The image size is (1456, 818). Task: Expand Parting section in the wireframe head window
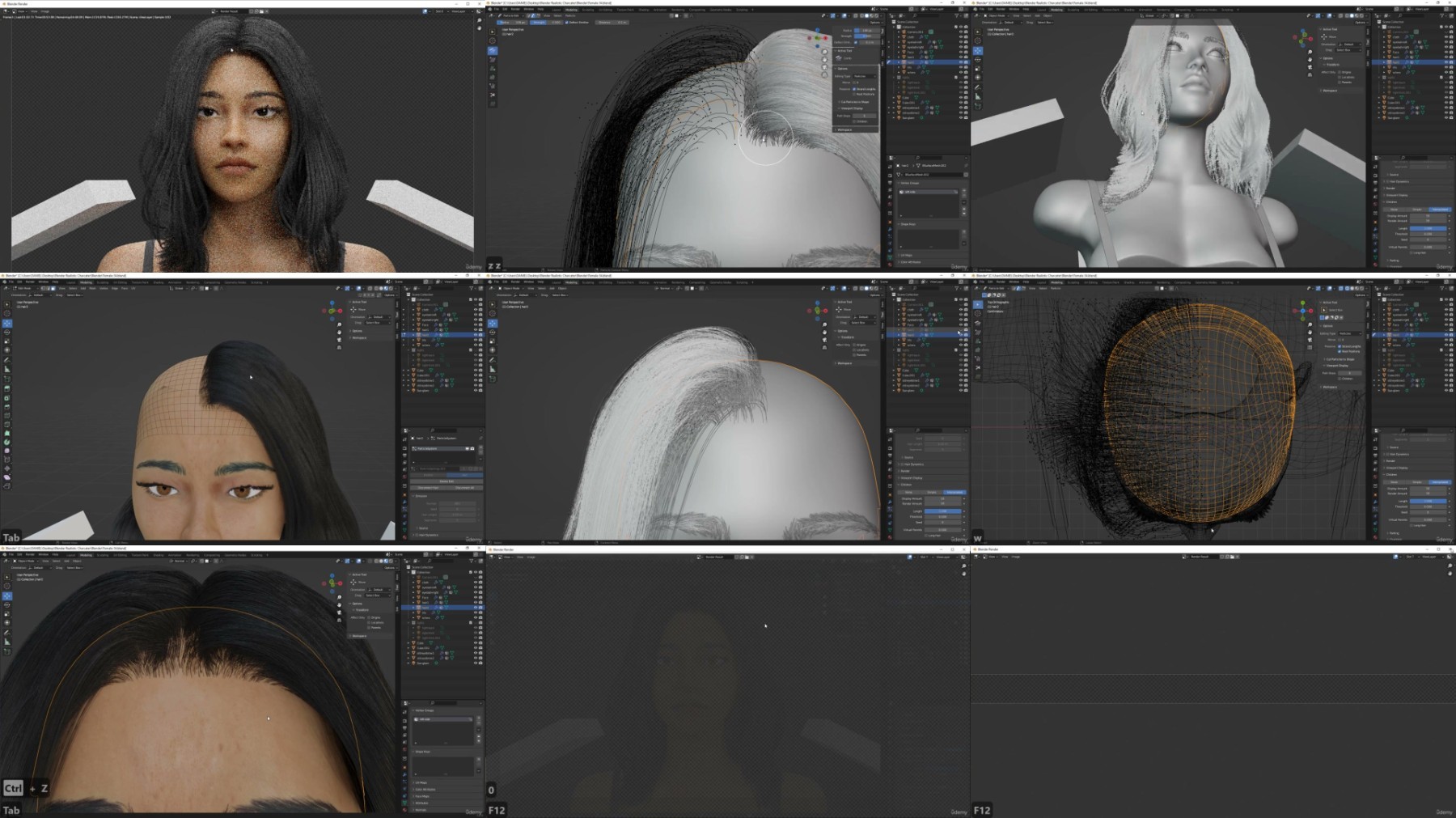point(1394,533)
